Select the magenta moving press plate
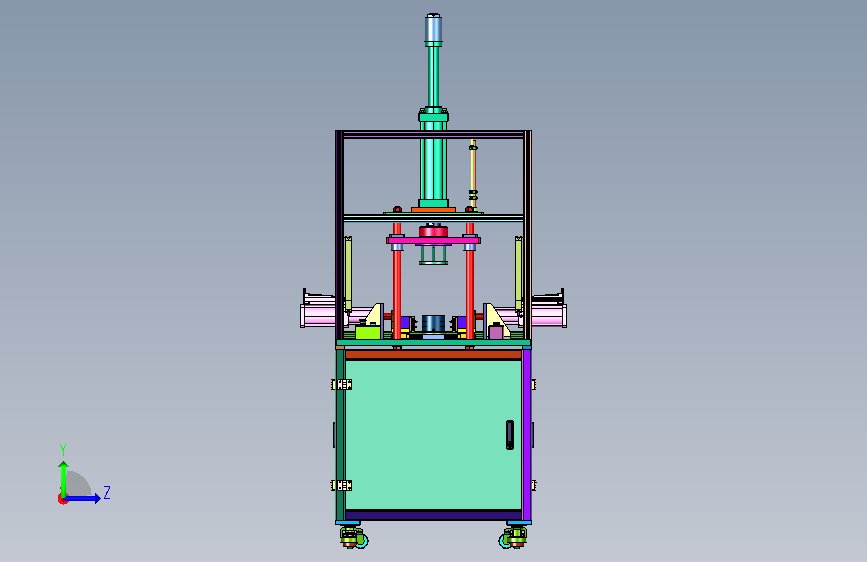 [434, 240]
